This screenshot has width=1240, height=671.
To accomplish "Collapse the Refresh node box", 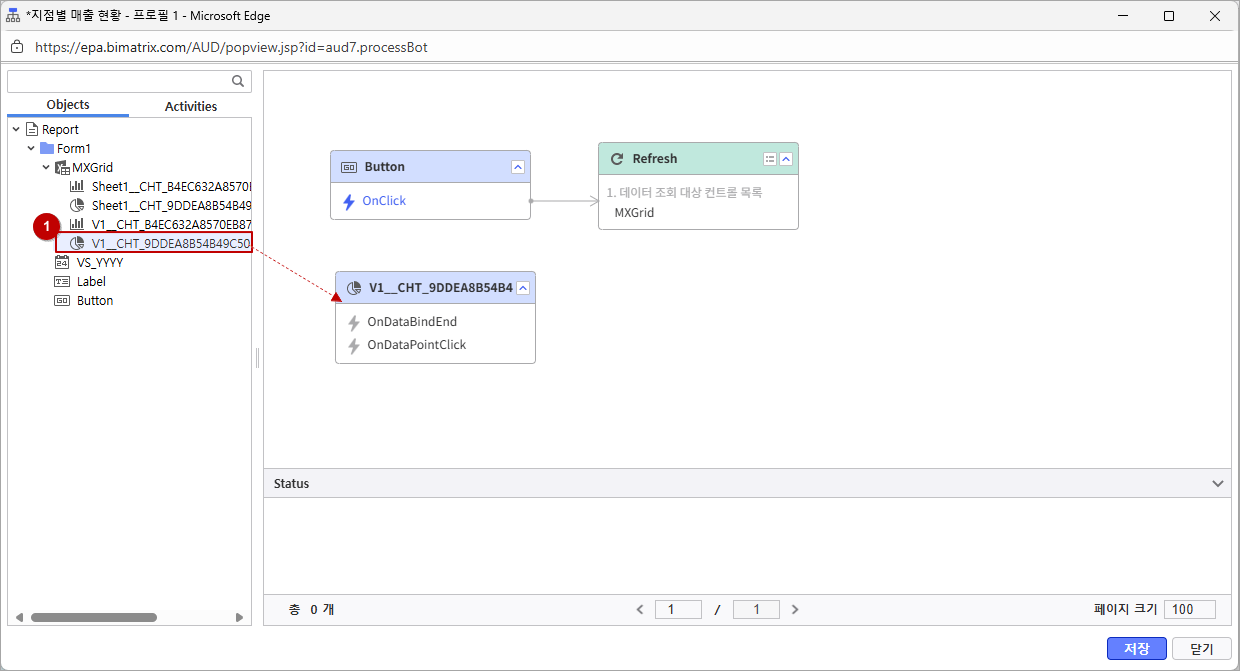I will pyautogui.click(x=786, y=159).
